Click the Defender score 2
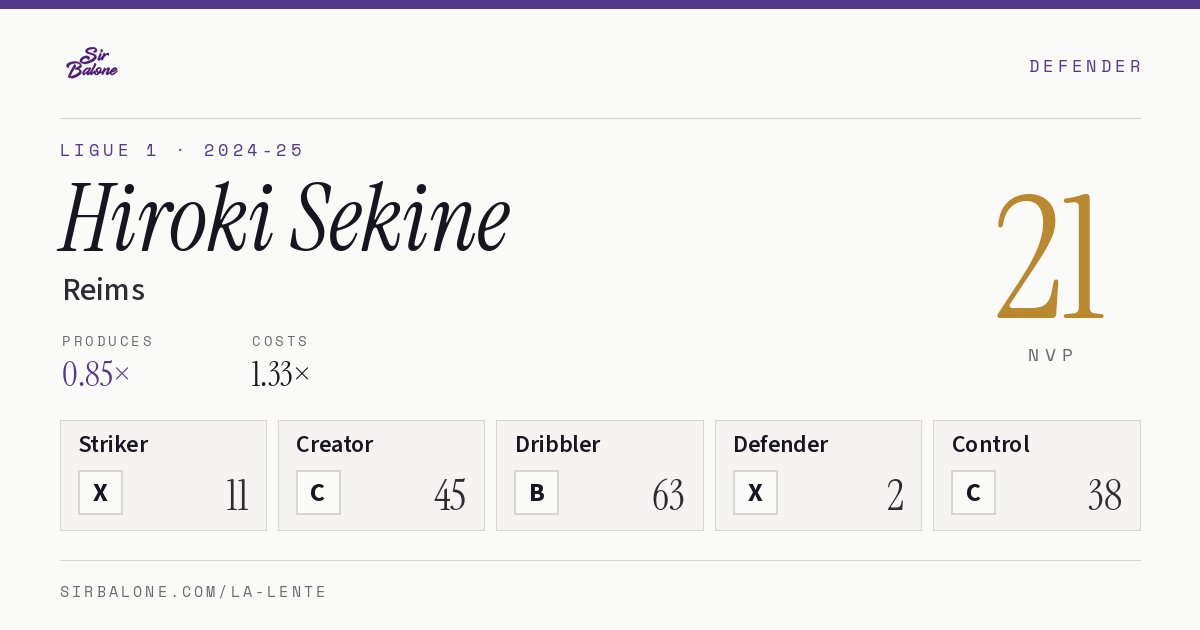 (x=895, y=495)
